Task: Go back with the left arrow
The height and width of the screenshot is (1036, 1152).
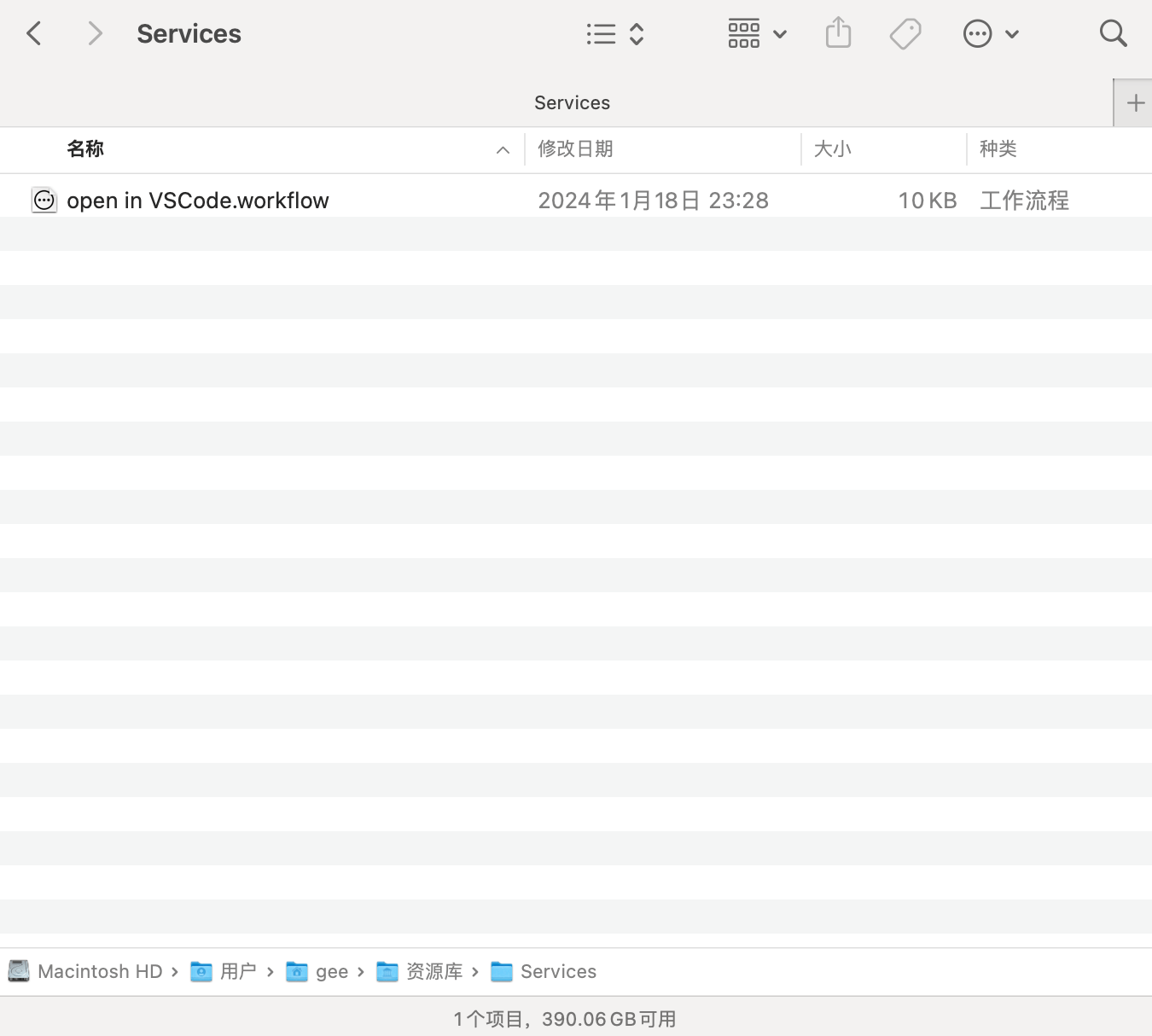Action: pos(34,34)
